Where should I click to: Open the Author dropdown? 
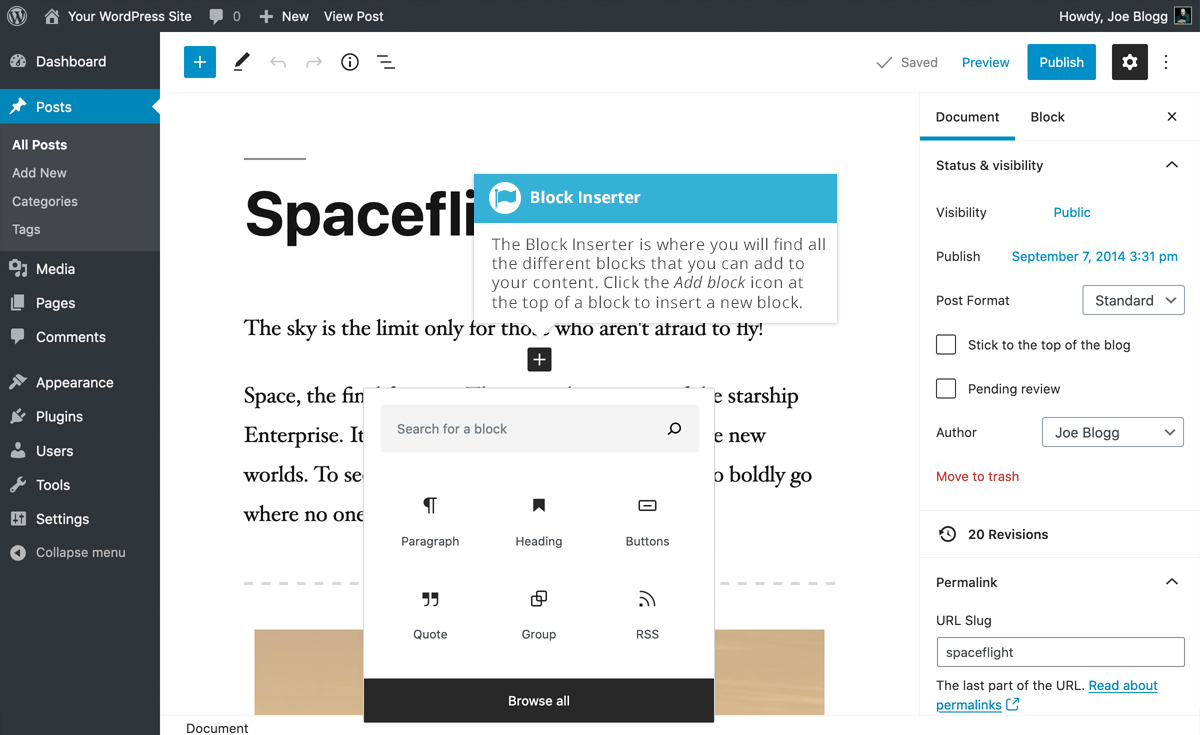[x=1112, y=433]
